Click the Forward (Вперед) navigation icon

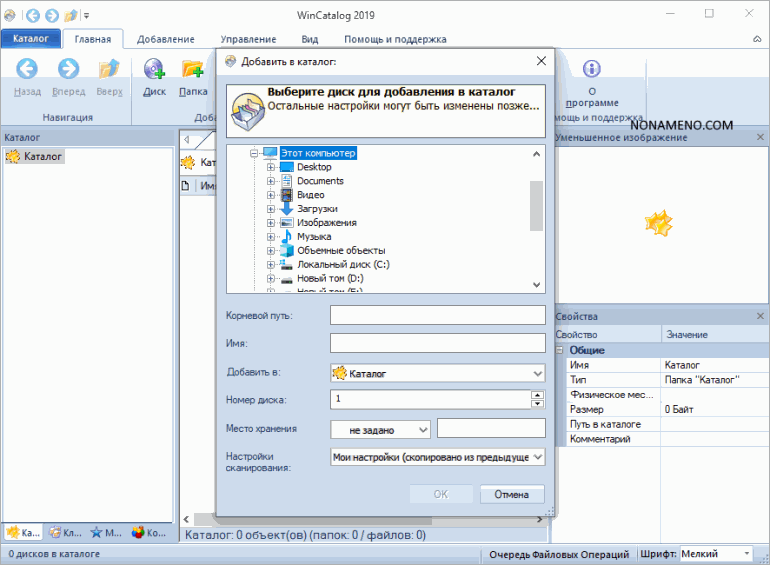(68, 69)
